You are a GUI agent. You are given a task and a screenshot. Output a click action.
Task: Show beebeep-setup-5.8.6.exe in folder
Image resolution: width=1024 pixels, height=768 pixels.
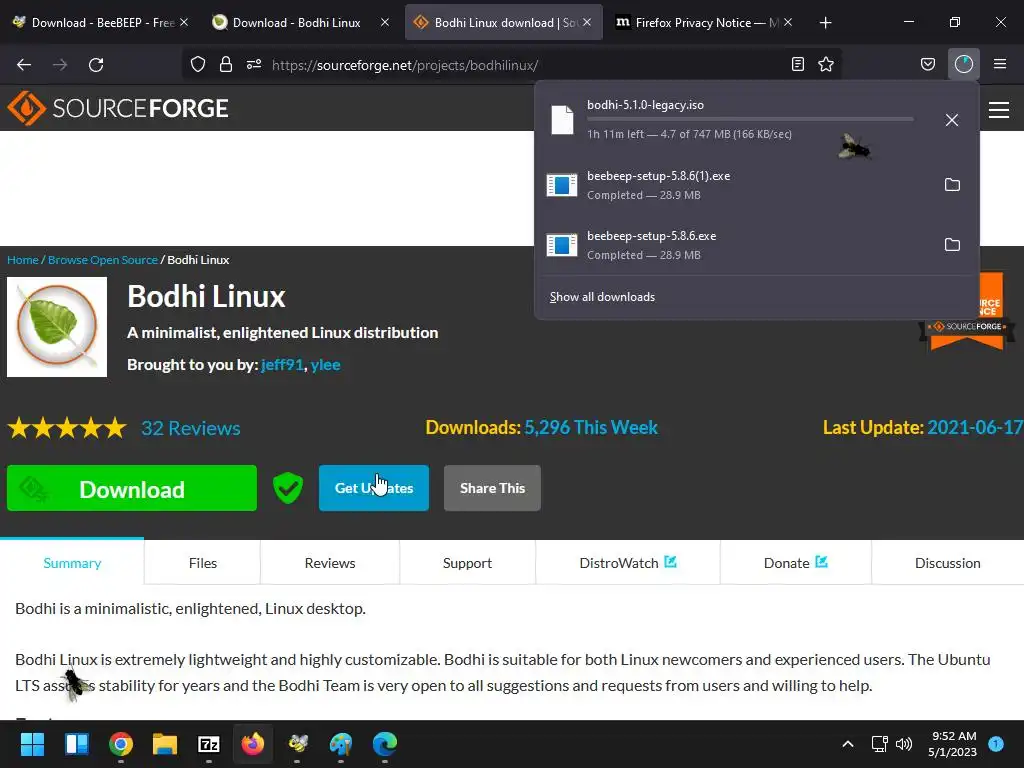(x=952, y=245)
